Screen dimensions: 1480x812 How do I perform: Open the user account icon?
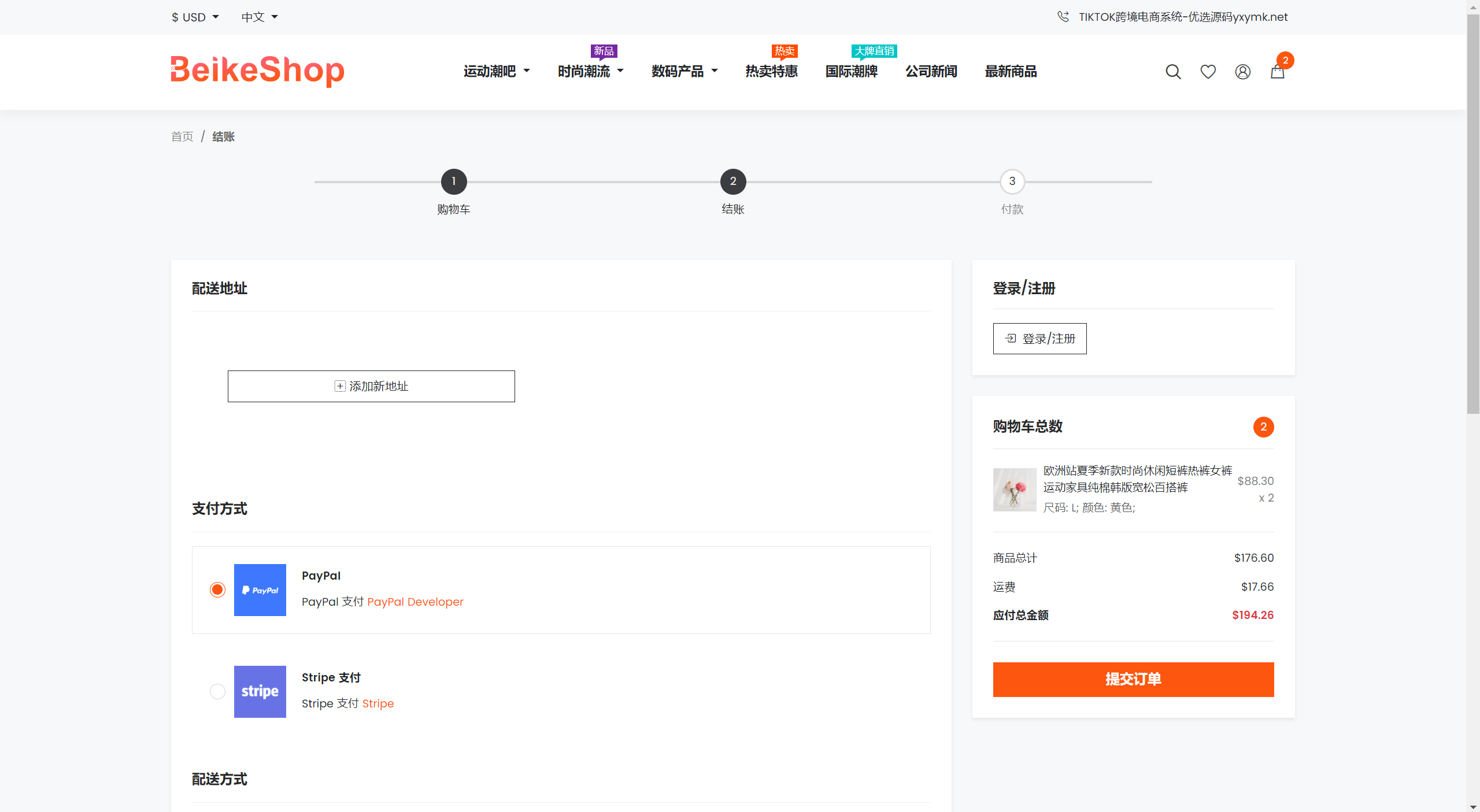pos(1242,72)
